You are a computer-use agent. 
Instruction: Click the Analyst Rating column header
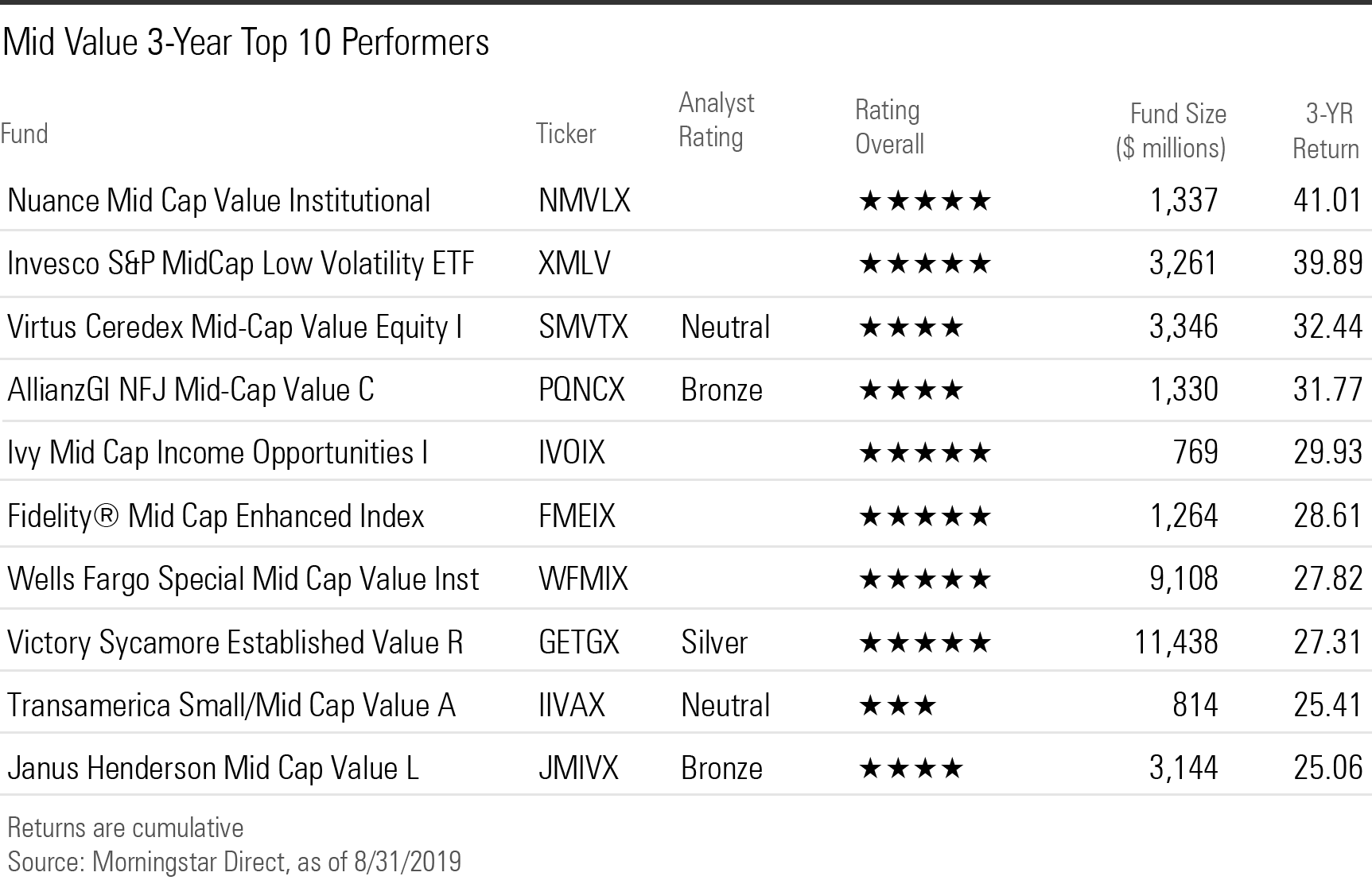pos(715,120)
